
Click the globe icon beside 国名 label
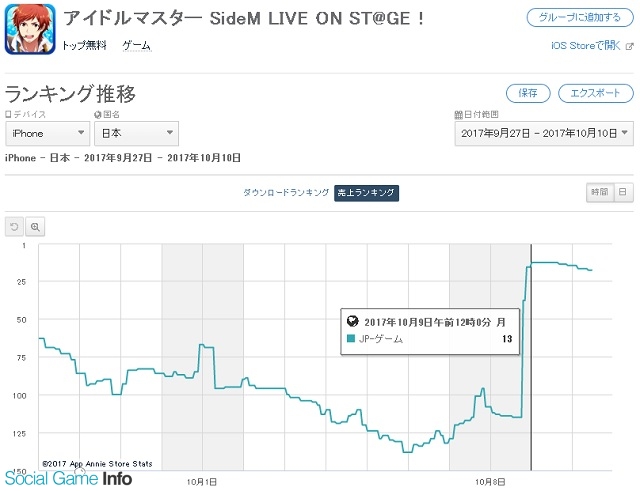tap(98, 115)
